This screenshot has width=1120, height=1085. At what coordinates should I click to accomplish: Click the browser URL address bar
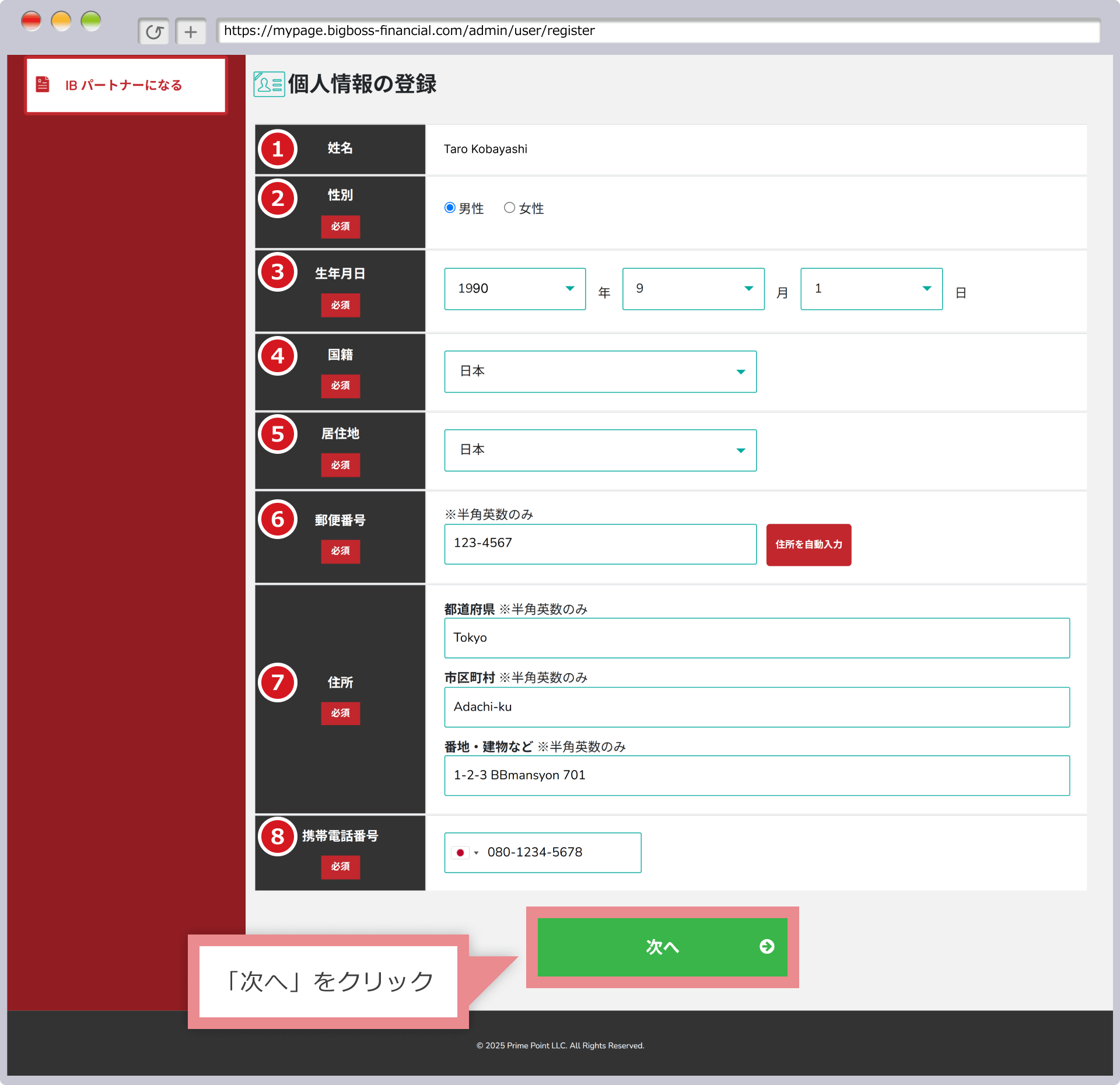tap(658, 31)
